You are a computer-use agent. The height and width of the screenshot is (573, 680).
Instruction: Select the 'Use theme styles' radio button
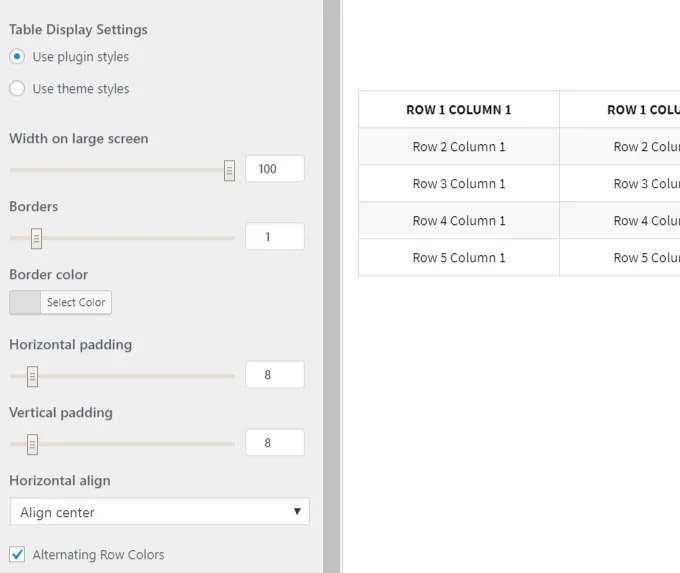tap(17, 89)
